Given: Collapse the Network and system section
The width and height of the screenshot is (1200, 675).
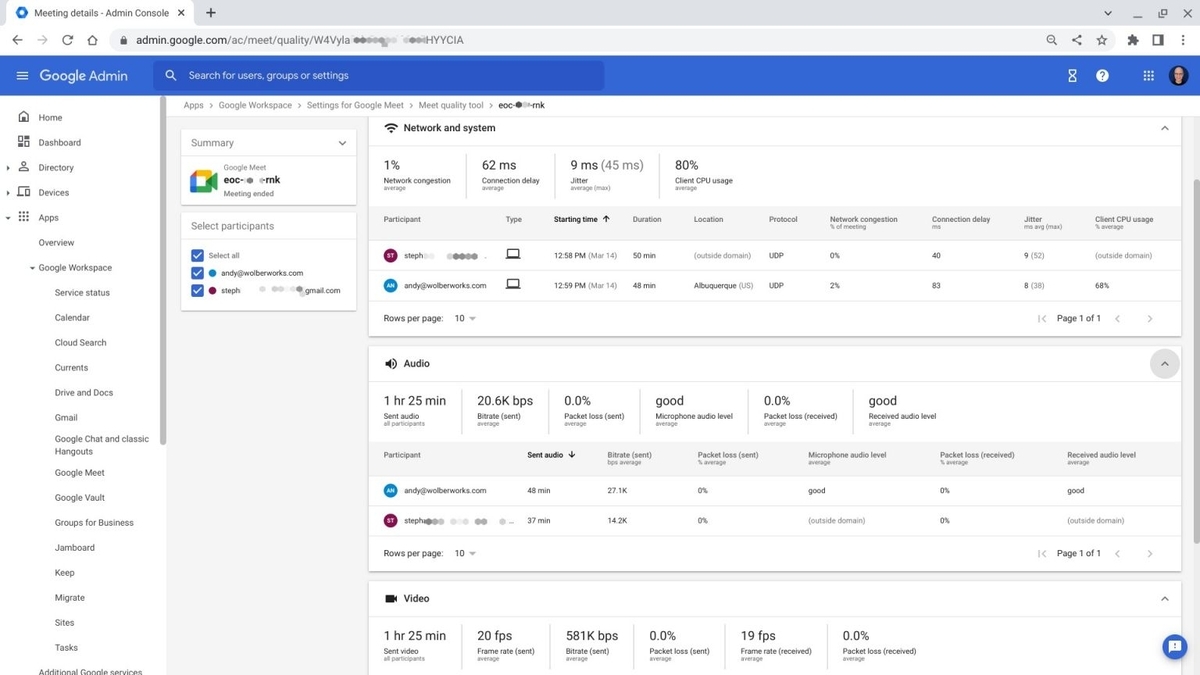Looking at the screenshot, I should point(1164,128).
